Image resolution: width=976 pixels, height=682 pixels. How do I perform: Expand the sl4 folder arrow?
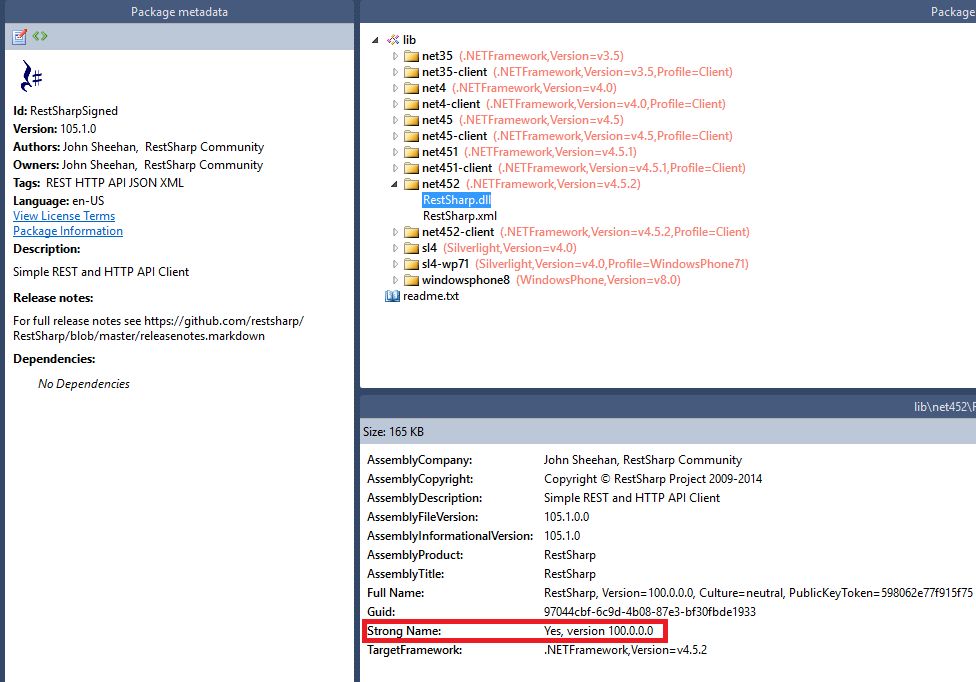(395, 248)
